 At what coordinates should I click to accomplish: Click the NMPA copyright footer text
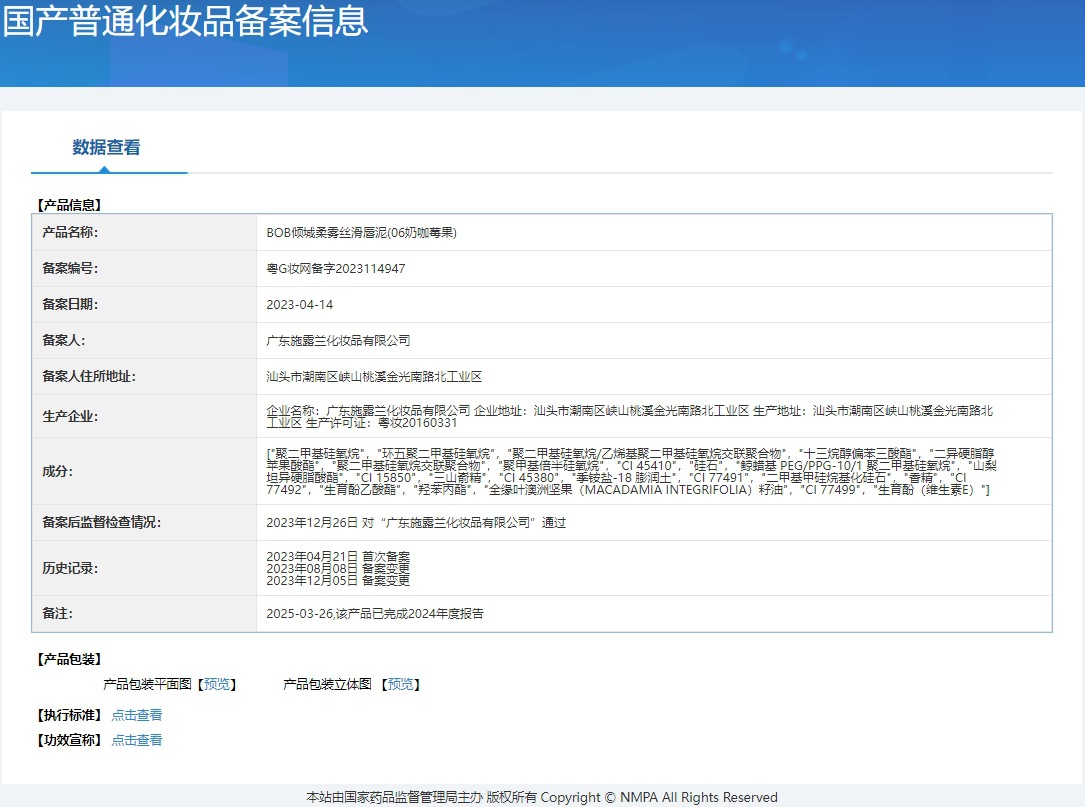point(542,797)
